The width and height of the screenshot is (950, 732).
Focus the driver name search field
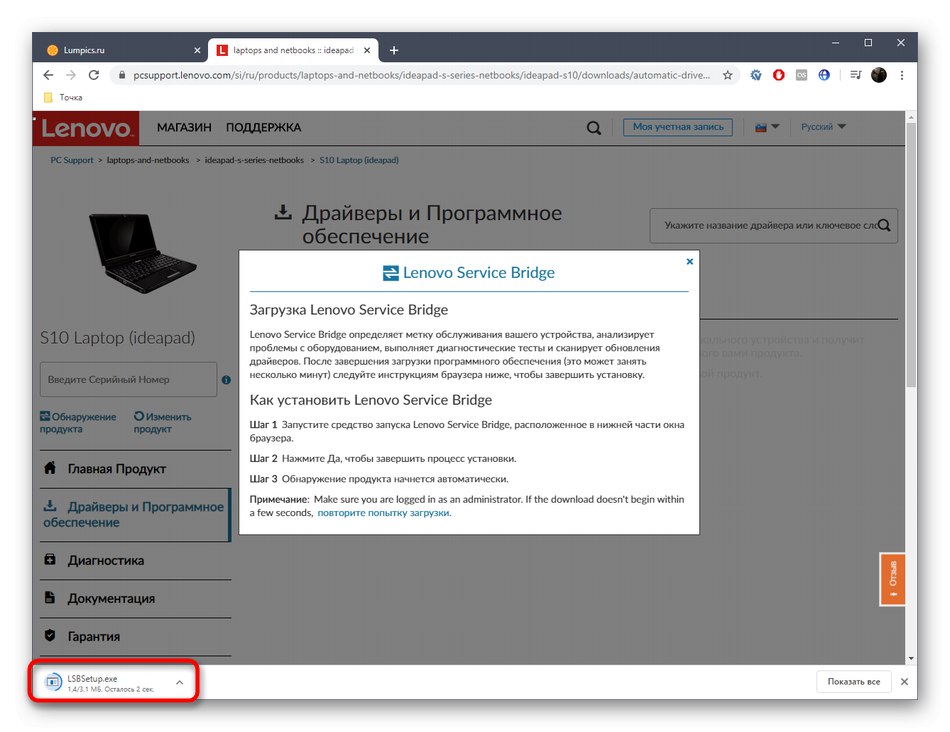[774, 225]
